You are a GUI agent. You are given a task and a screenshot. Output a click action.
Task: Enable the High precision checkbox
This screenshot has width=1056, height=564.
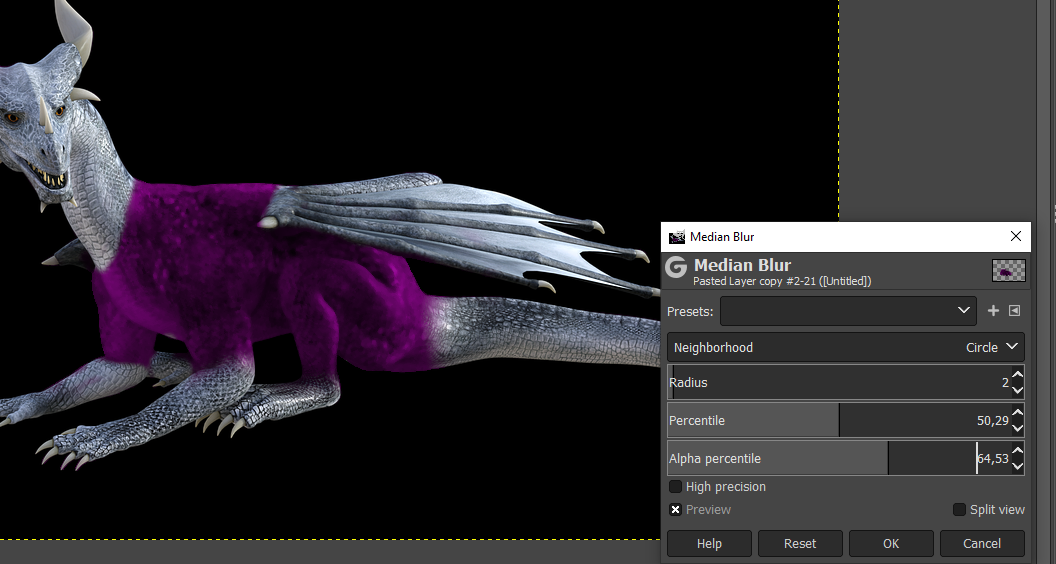676,487
